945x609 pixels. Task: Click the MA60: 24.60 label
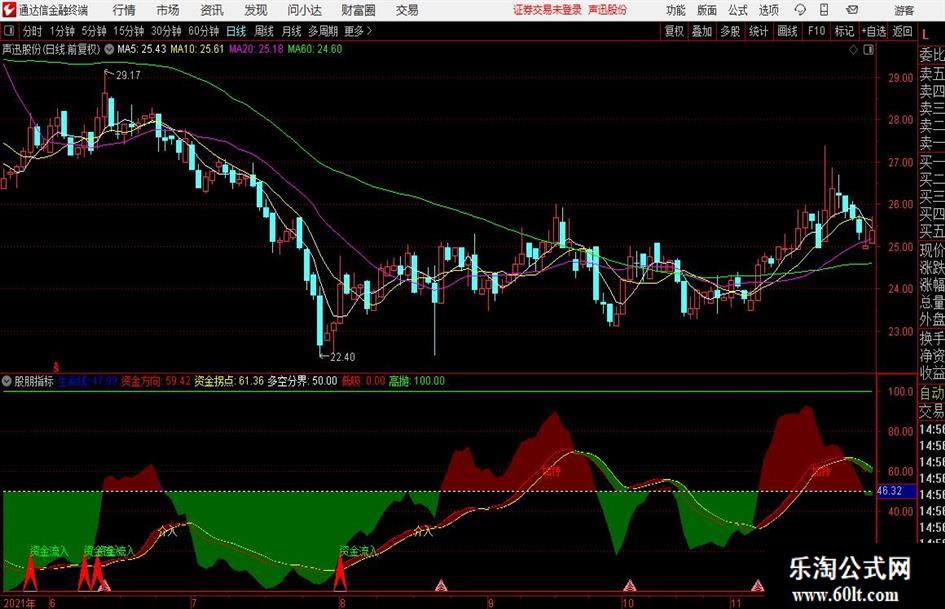(314, 49)
